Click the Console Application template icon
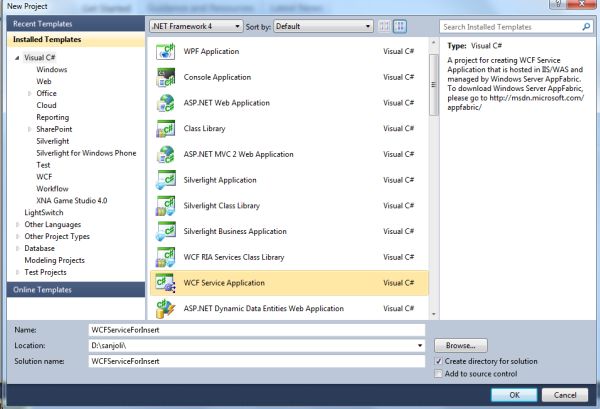 click(x=165, y=77)
